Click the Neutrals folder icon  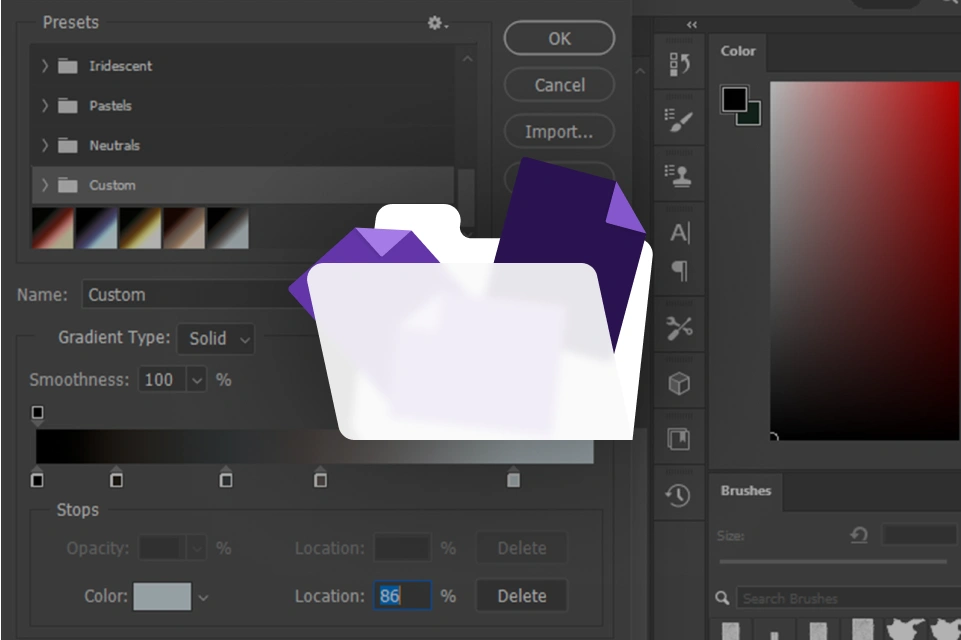click(68, 145)
